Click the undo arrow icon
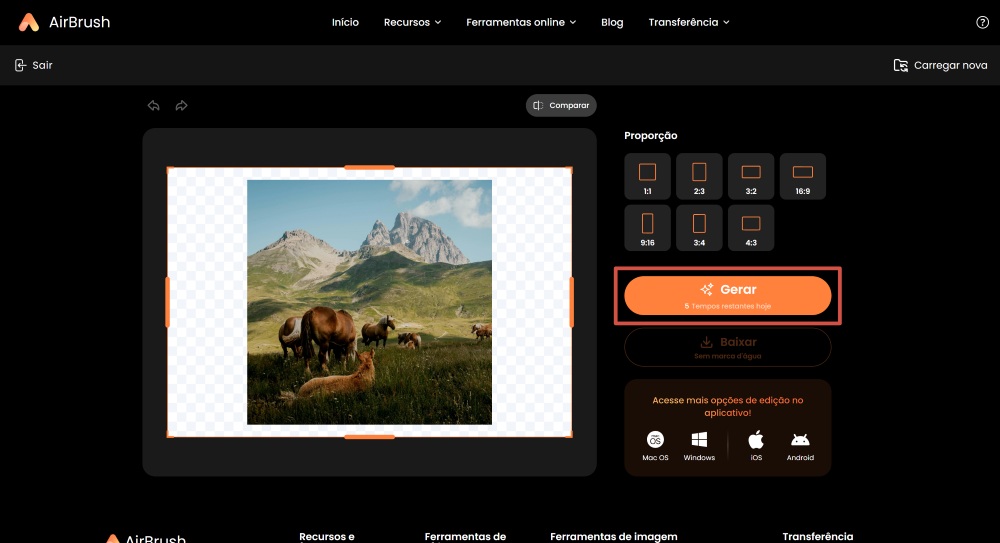Screen dimensions: 1000x543 coord(154,105)
